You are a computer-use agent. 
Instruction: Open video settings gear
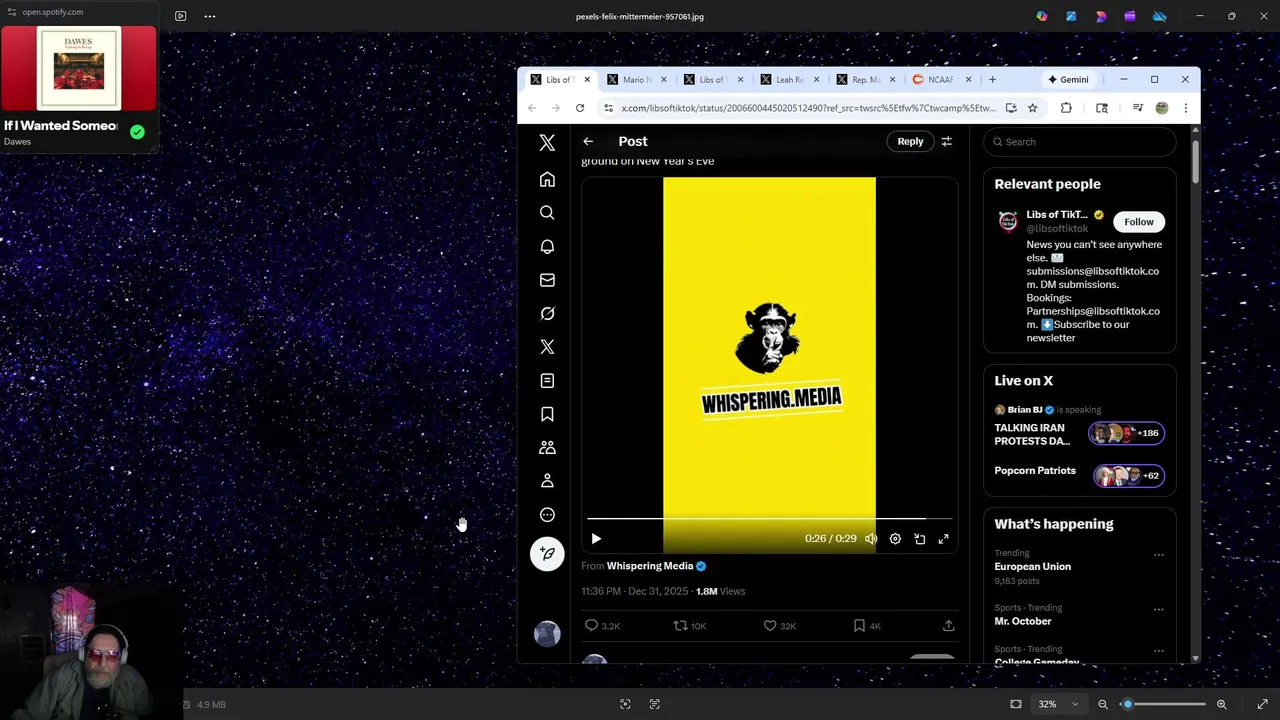(x=895, y=539)
